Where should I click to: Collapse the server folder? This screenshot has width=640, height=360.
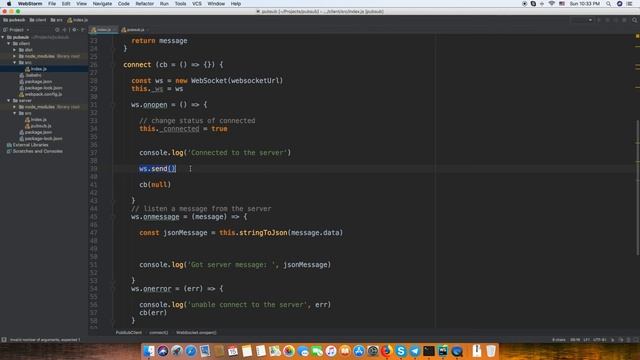[x=9, y=100]
